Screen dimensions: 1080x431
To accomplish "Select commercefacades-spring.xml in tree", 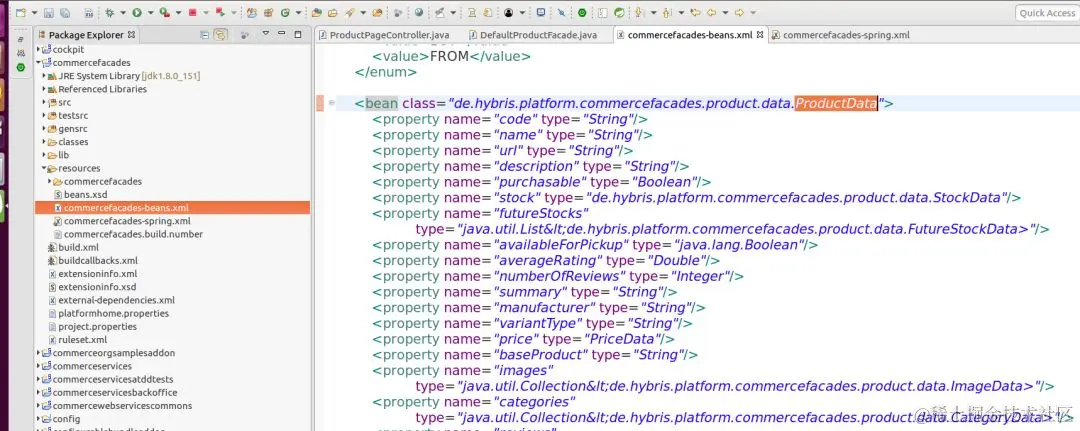I will click(127, 221).
